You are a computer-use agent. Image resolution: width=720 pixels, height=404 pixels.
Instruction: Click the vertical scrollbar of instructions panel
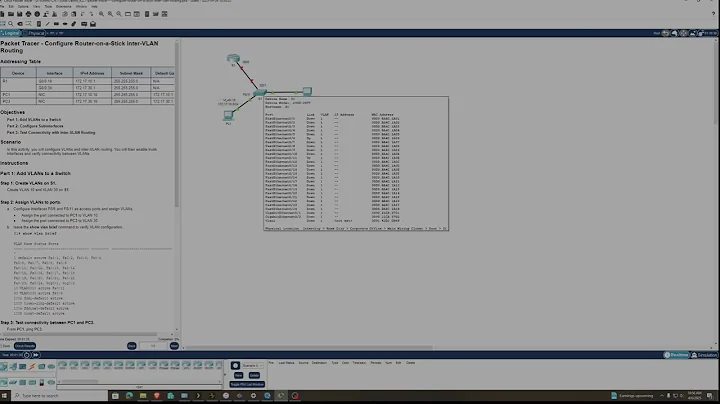(176, 124)
